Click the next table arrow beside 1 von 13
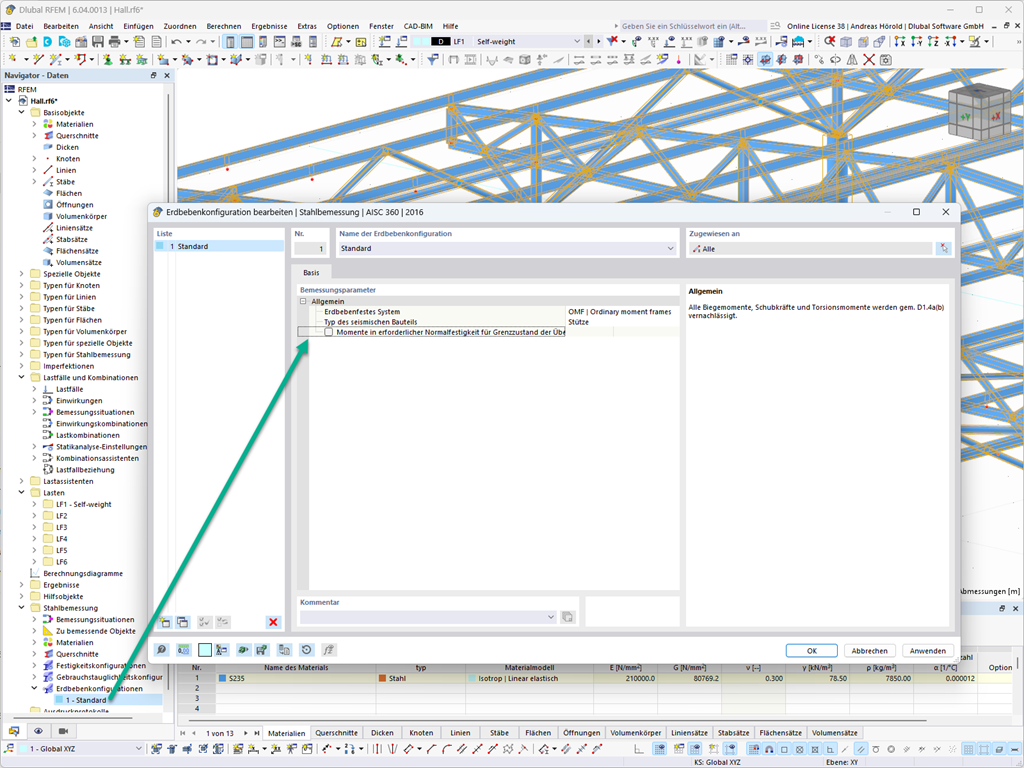This screenshot has height=768, width=1024. 246,733
